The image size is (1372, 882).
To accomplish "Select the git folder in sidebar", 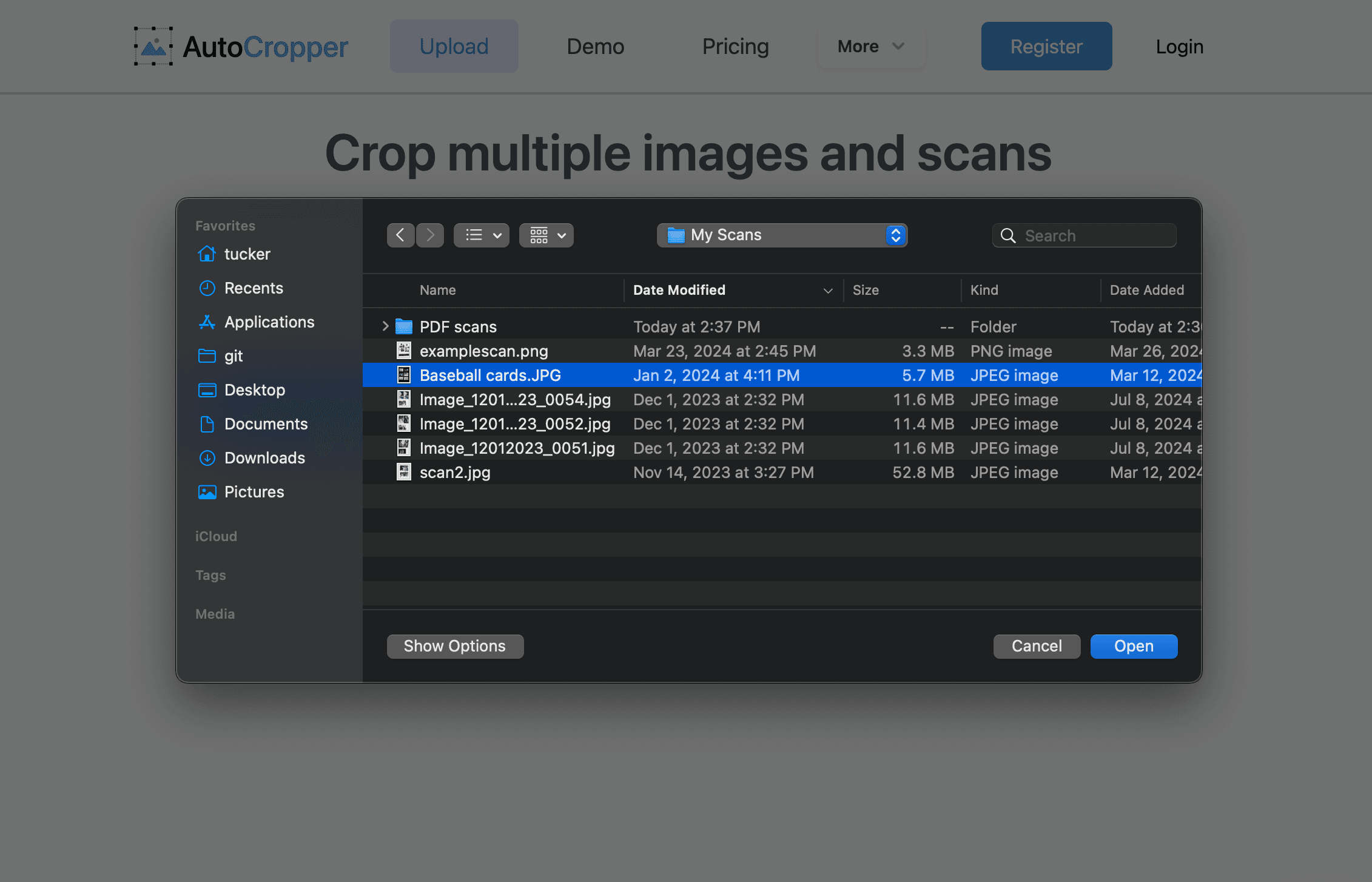I will tap(234, 355).
